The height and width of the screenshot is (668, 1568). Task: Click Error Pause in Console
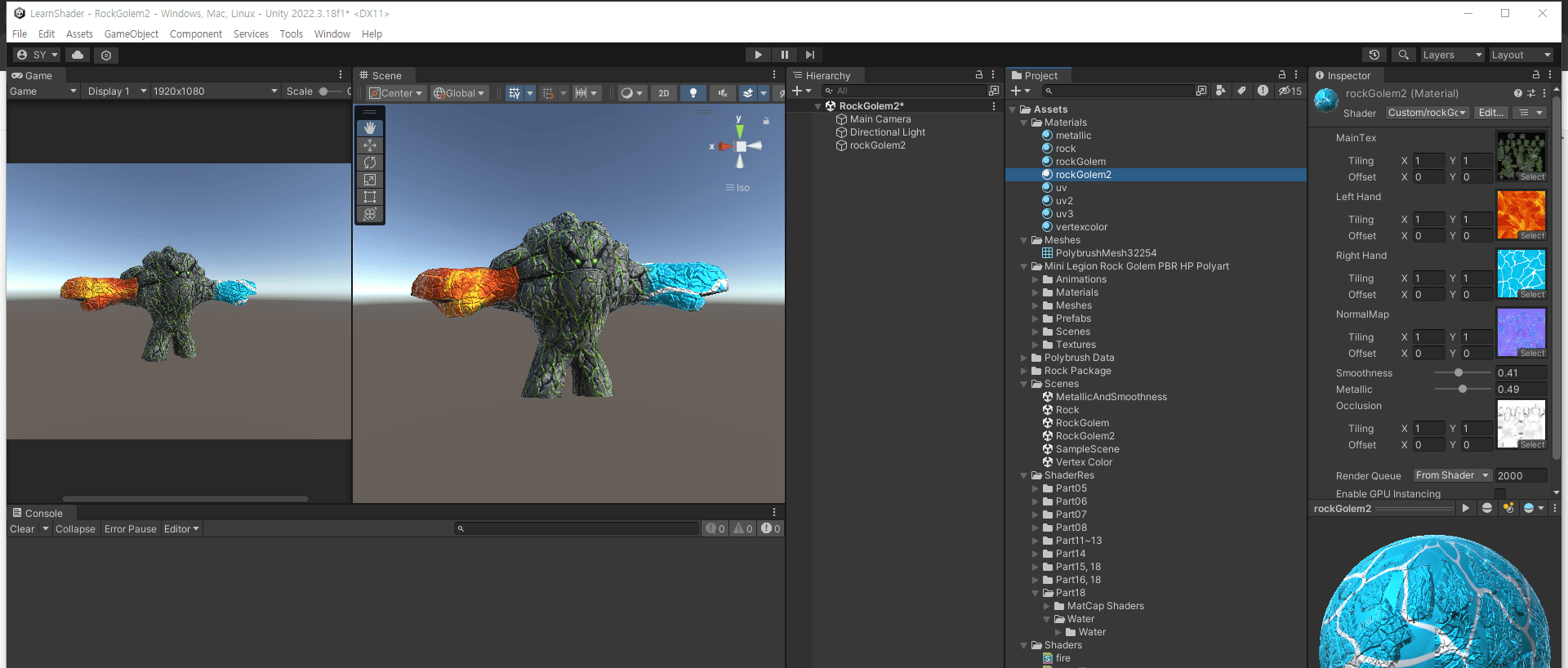tap(131, 529)
